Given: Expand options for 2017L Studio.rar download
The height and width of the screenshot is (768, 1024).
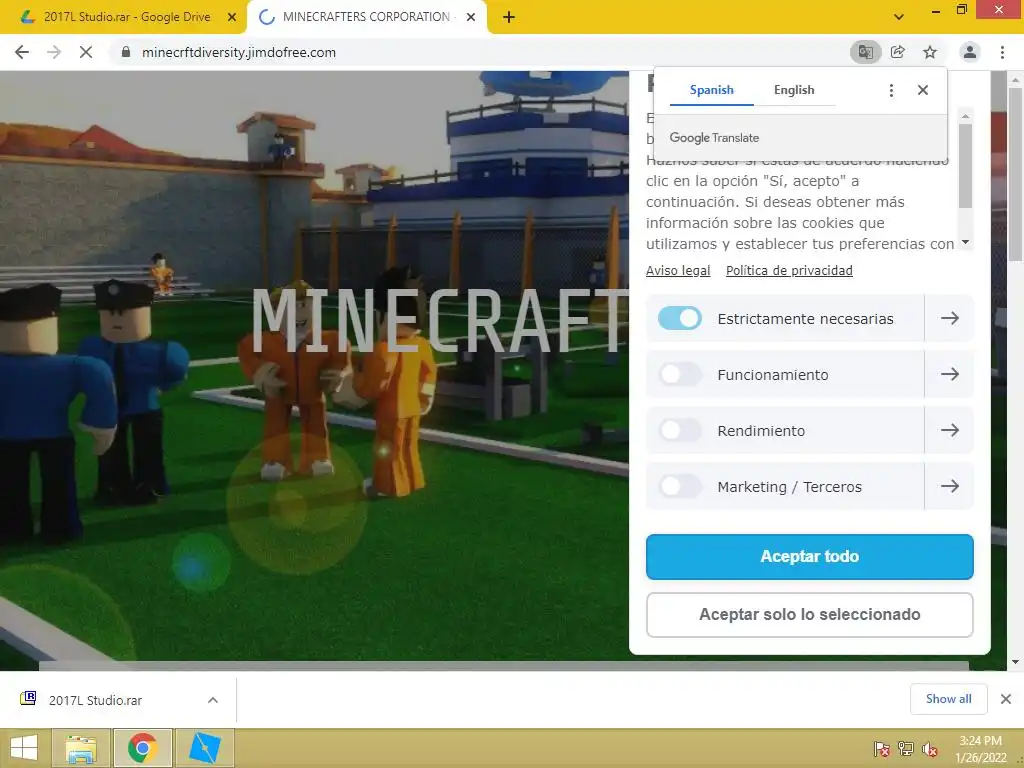Looking at the screenshot, I should [213, 700].
